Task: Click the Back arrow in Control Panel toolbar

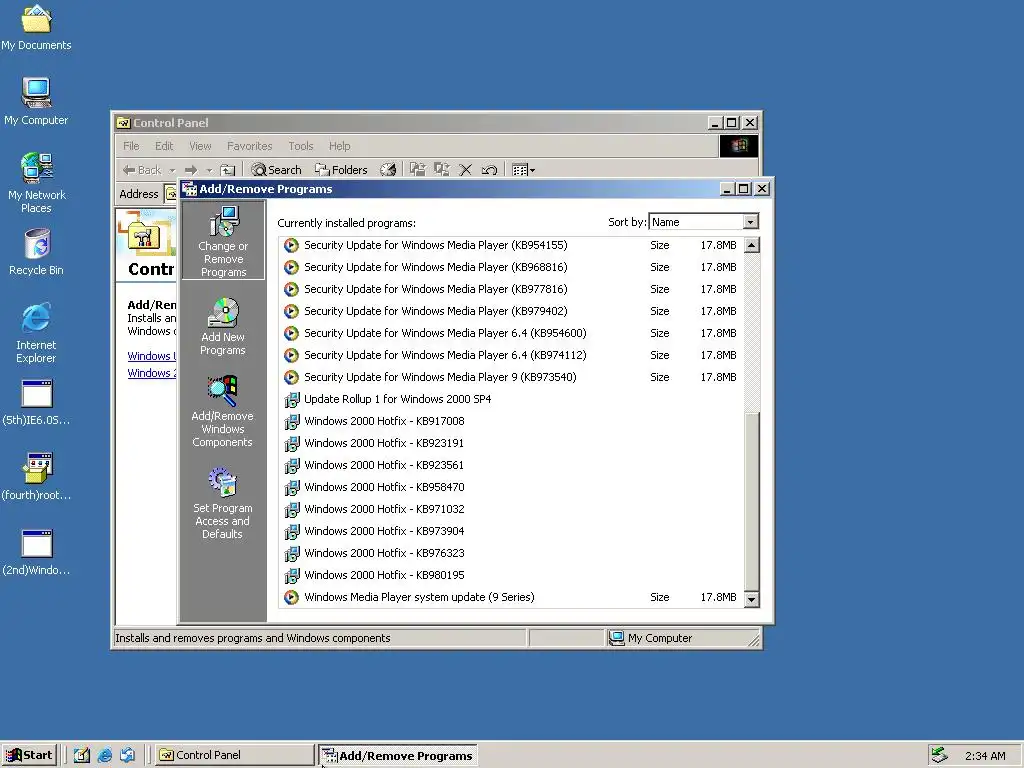Action: (x=142, y=170)
